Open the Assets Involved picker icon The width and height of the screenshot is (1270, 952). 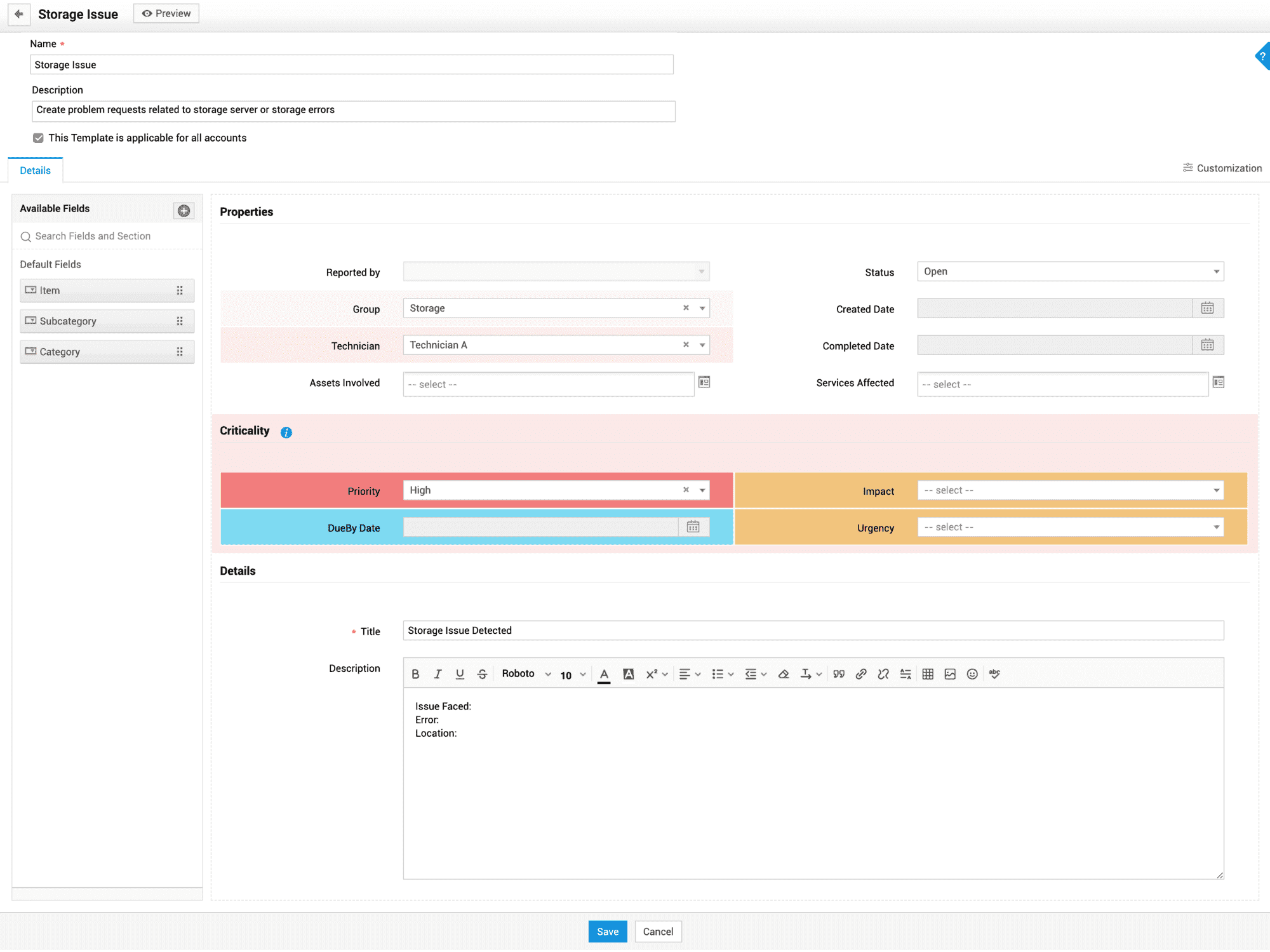click(704, 382)
